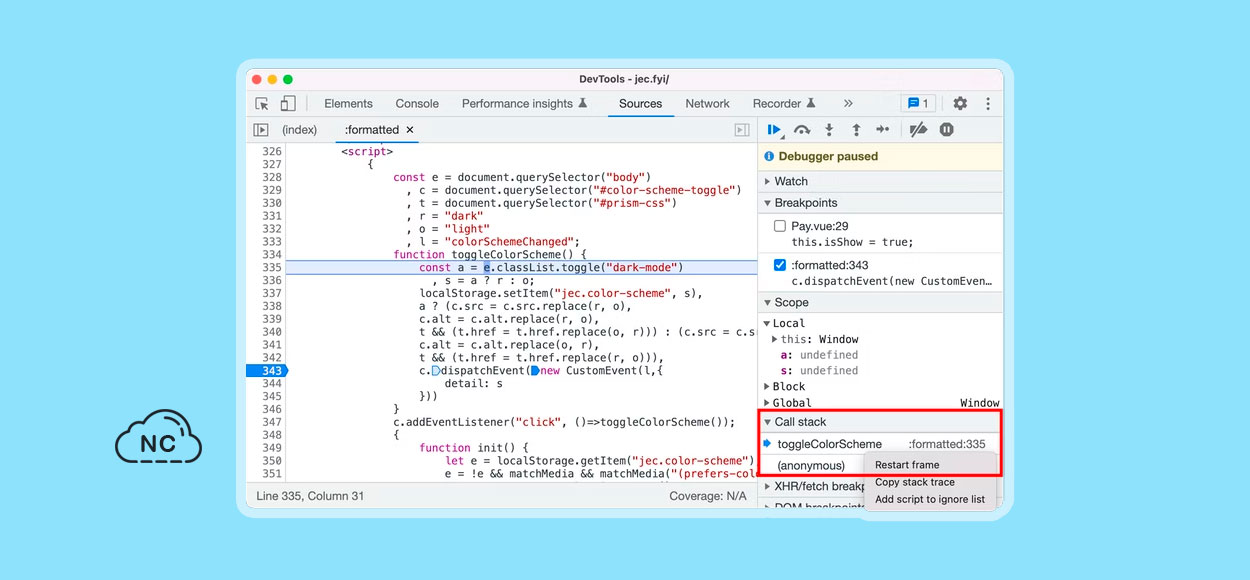Resume script execution
Viewport: 1250px width, 580px height.
[774, 130]
